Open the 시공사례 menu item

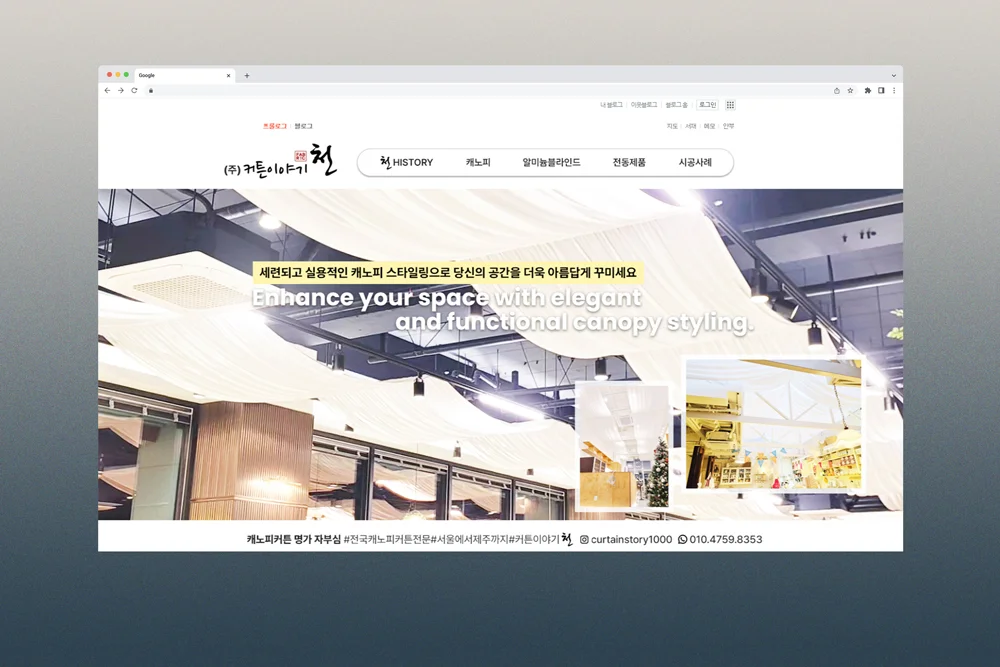tap(695, 163)
